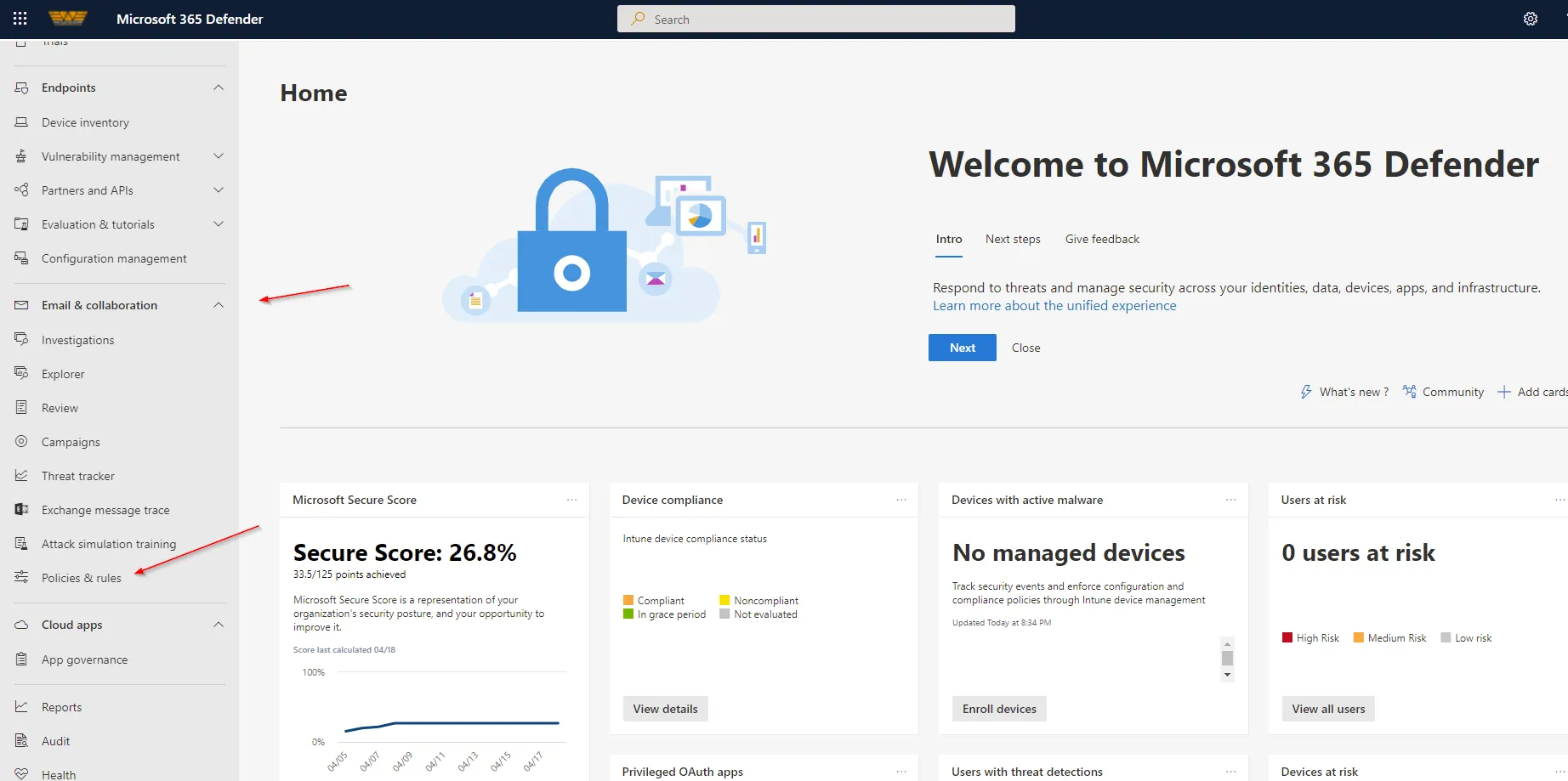The height and width of the screenshot is (781, 1568).
Task: Click the blue Next button
Action: pos(963,348)
